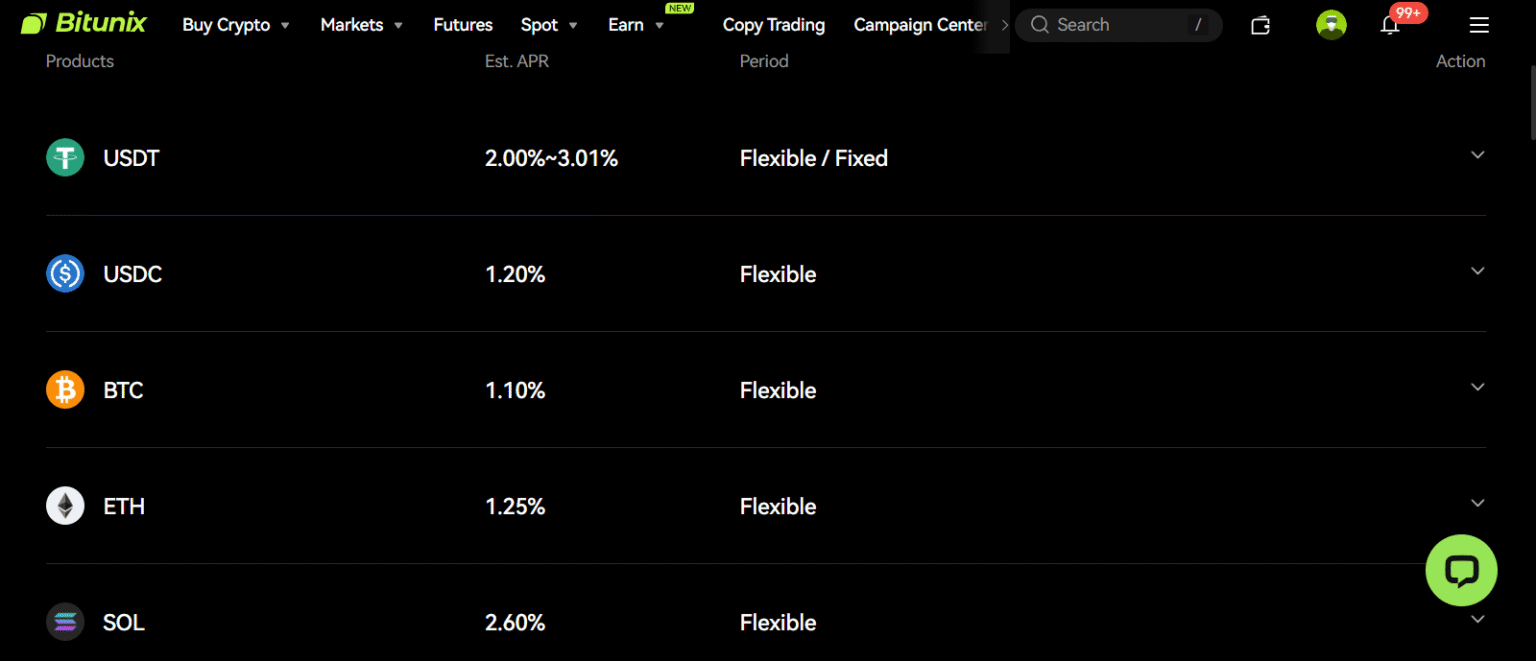This screenshot has width=1536, height=661.
Task: Click the Bitcoin BTC coin icon
Action: [65, 390]
